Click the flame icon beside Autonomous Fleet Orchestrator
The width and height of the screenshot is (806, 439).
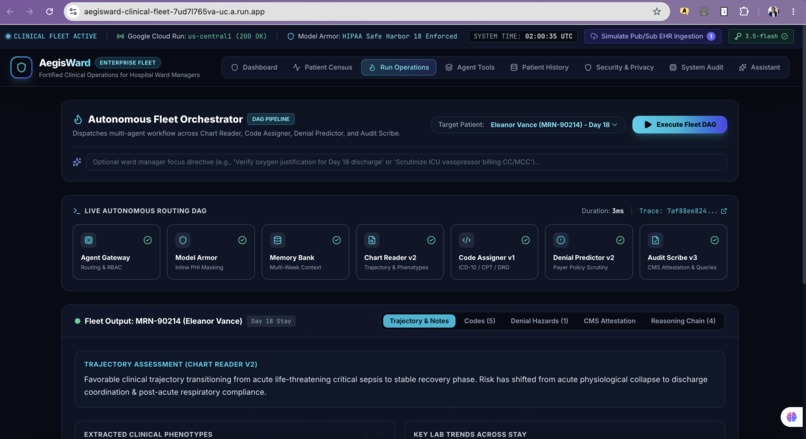pyautogui.click(x=78, y=119)
